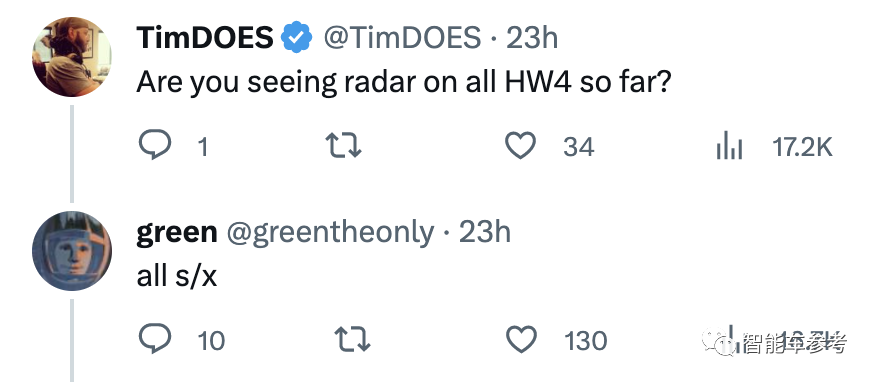Click the 130 like count
The image size is (876, 382).
pyautogui.click(x=585, y=341)
